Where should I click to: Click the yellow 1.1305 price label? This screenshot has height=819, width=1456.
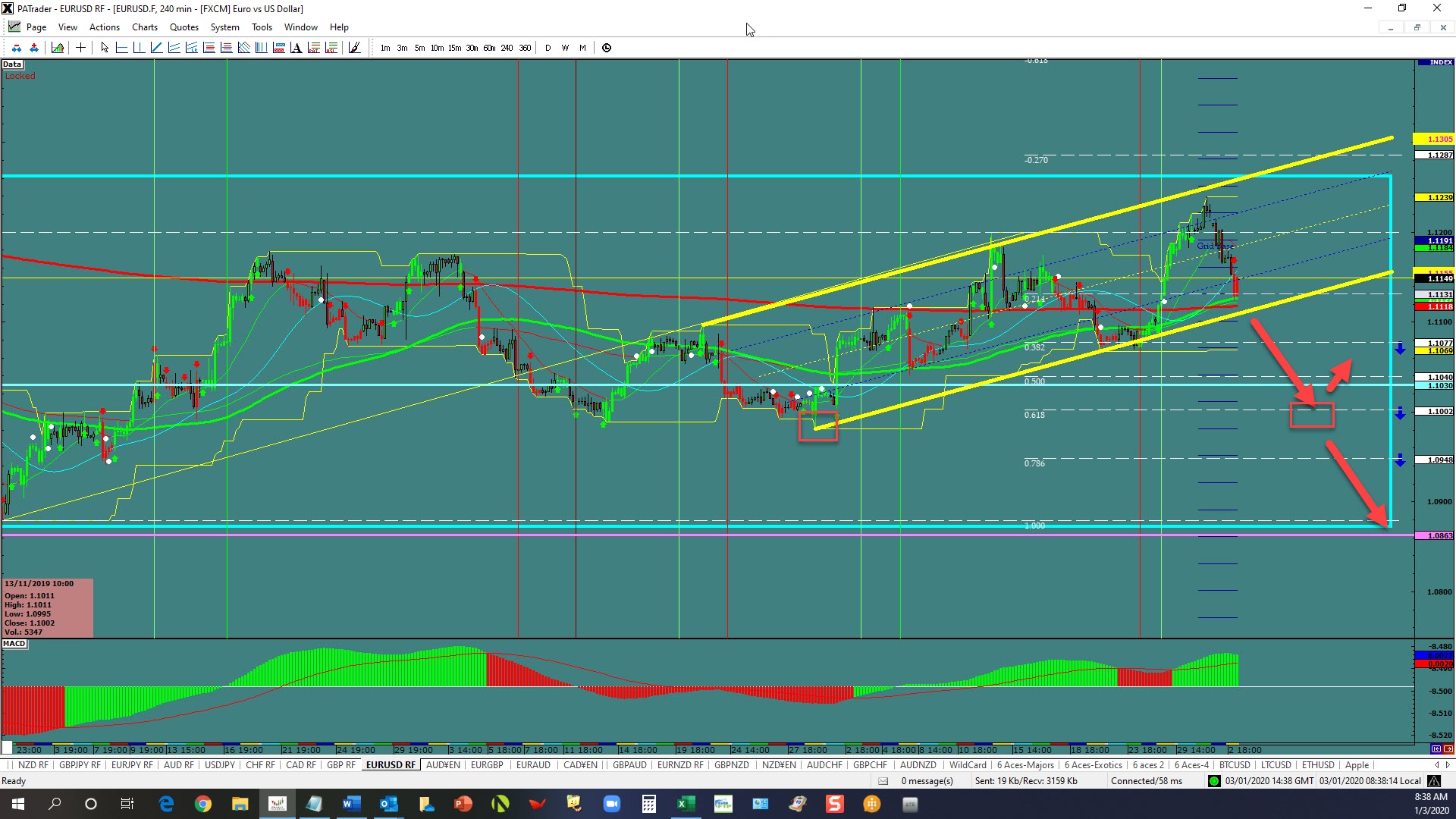(1433, 140)
